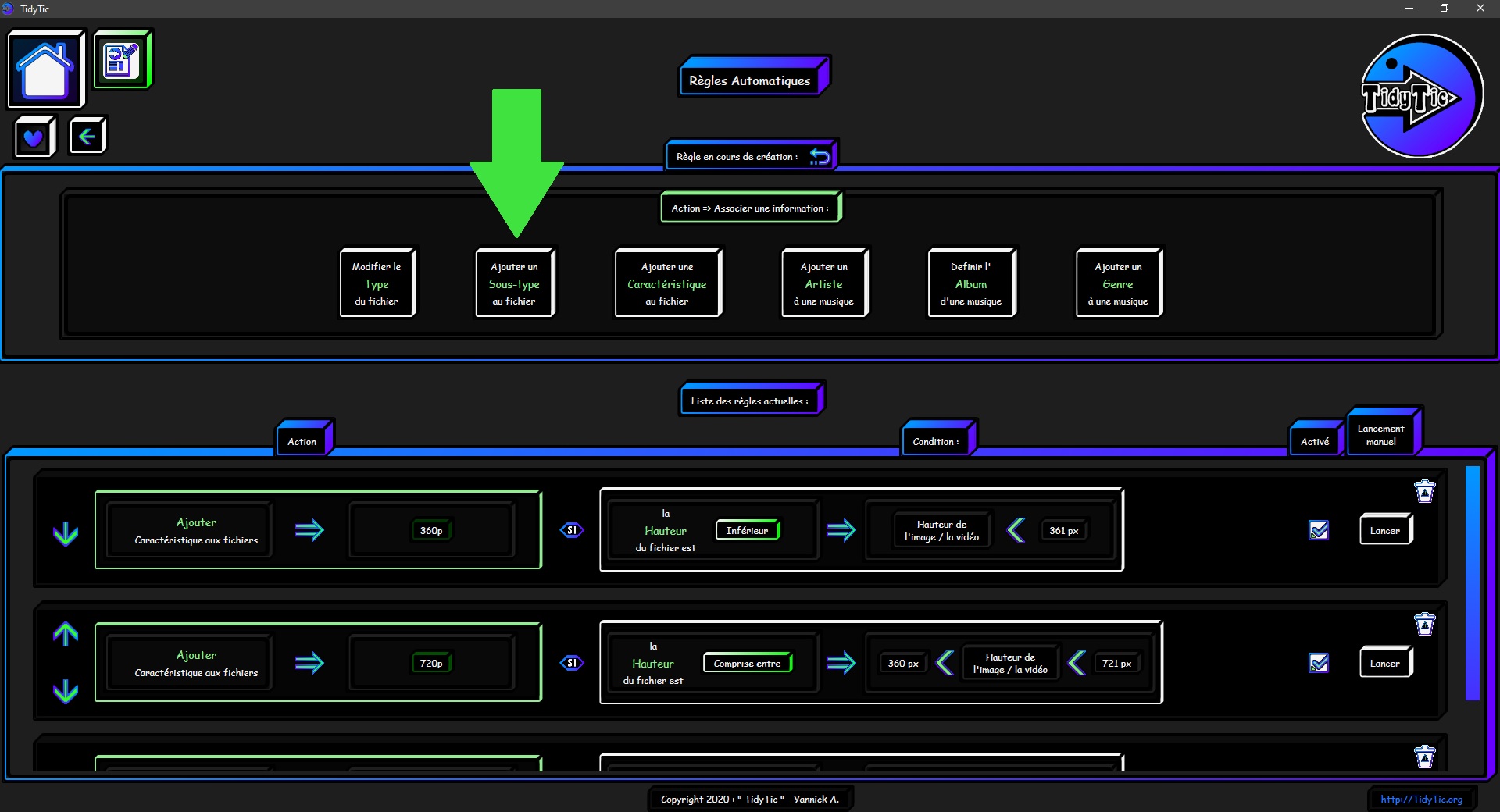Close the TidyTic window
The height and width of the screenshot is (812, 1500).
pos(1480,9)
